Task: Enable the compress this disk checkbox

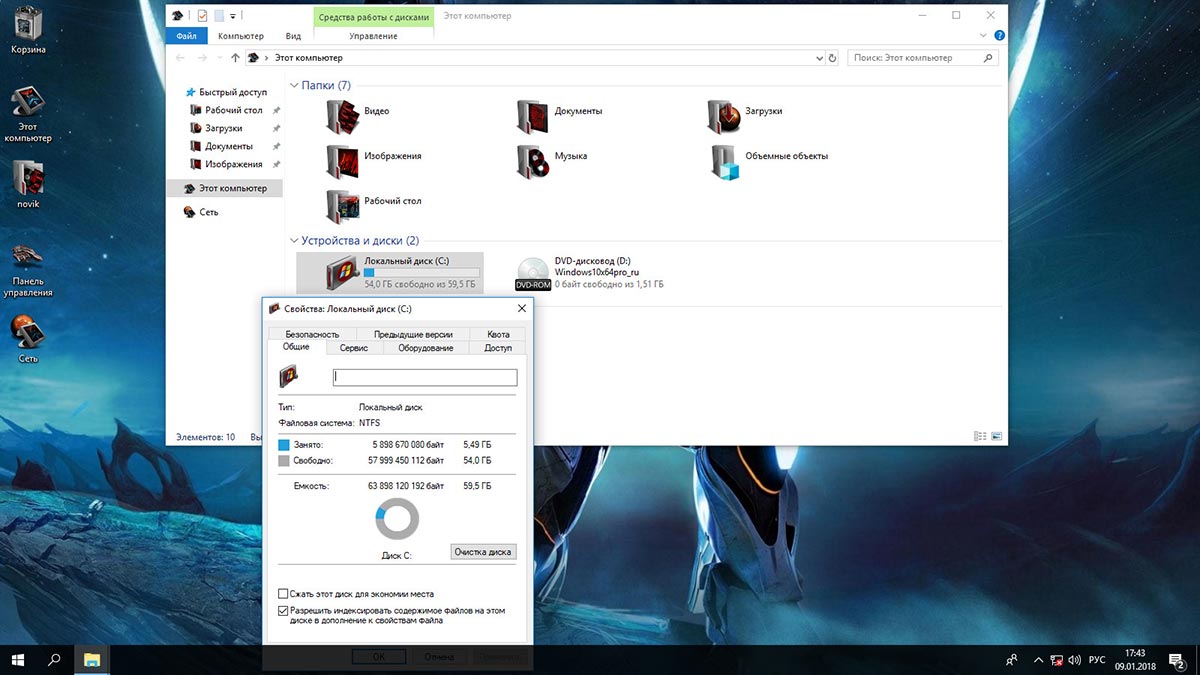Action: pos(284,594)
